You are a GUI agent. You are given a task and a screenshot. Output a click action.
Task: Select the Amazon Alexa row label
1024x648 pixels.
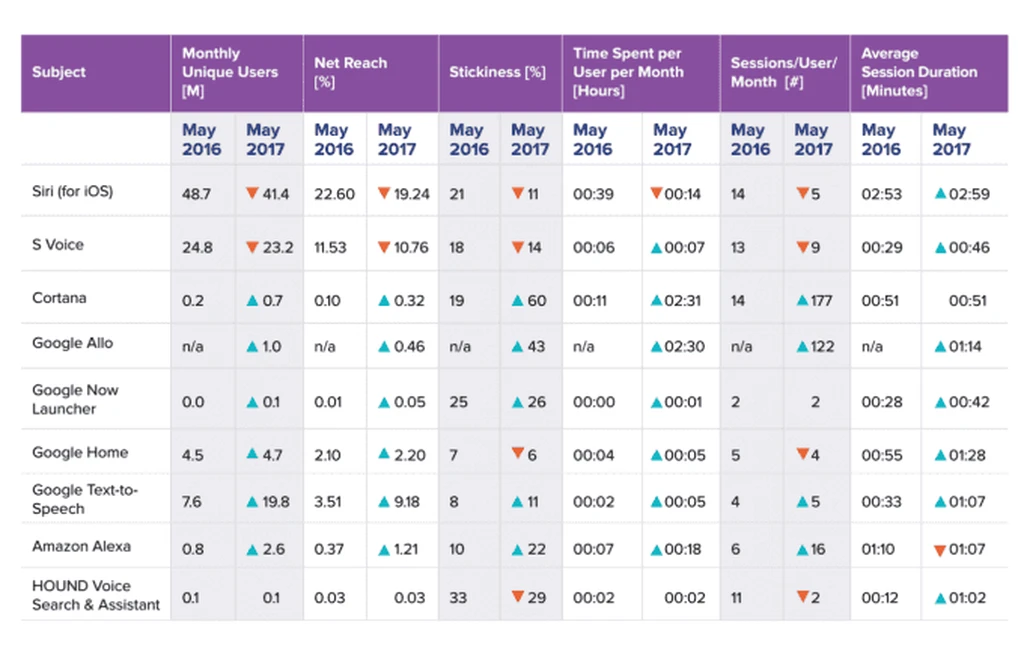[x=82, y=546]
